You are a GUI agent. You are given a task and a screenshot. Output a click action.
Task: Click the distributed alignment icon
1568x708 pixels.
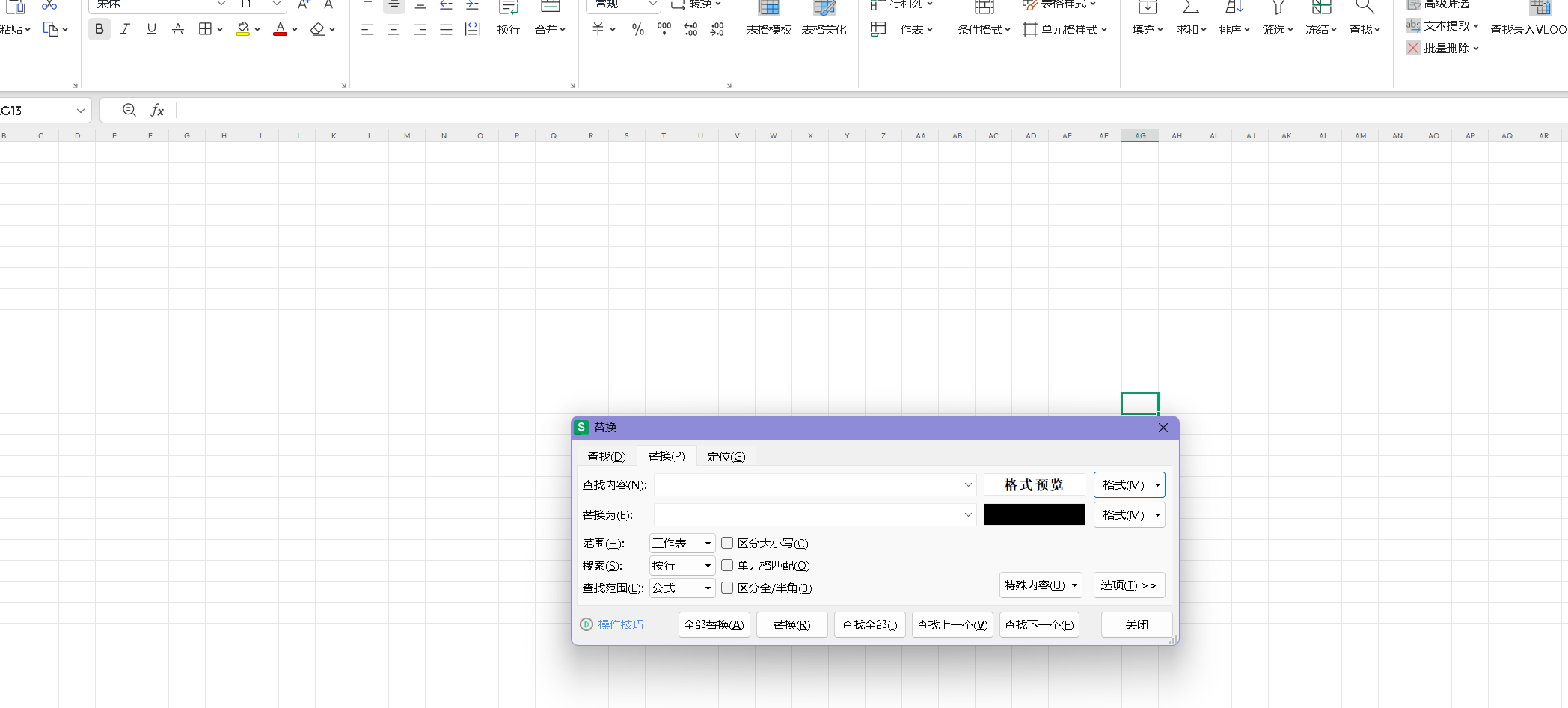coord(473,30)
